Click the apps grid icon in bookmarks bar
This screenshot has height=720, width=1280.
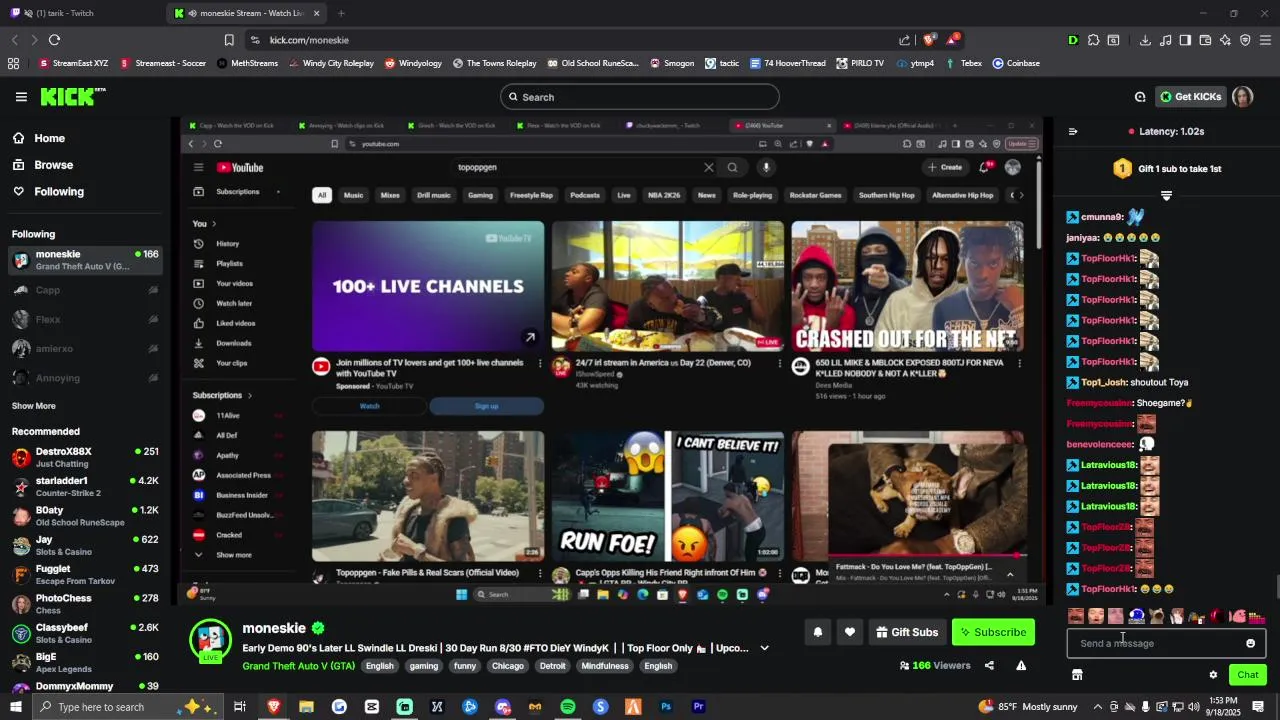[x=13, y=63]
